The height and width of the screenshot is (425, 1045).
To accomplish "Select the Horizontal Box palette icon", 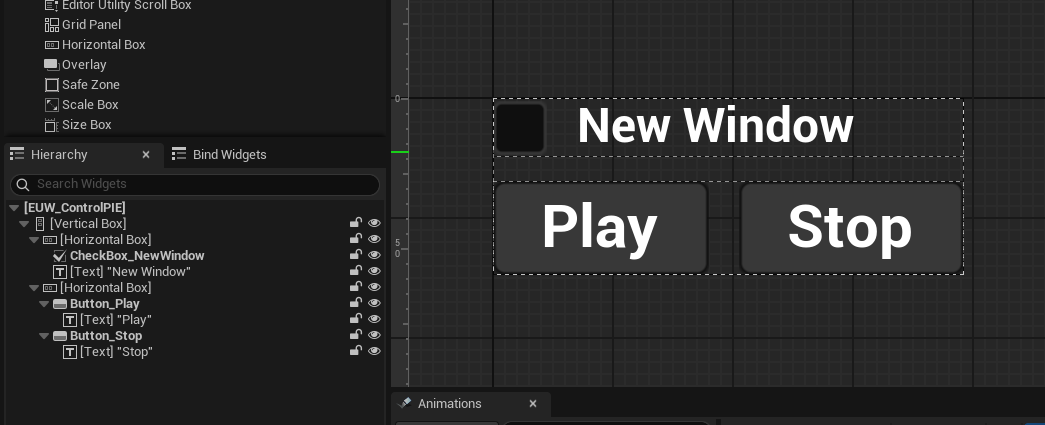I will pyautogui.click(x=51, y=45).
